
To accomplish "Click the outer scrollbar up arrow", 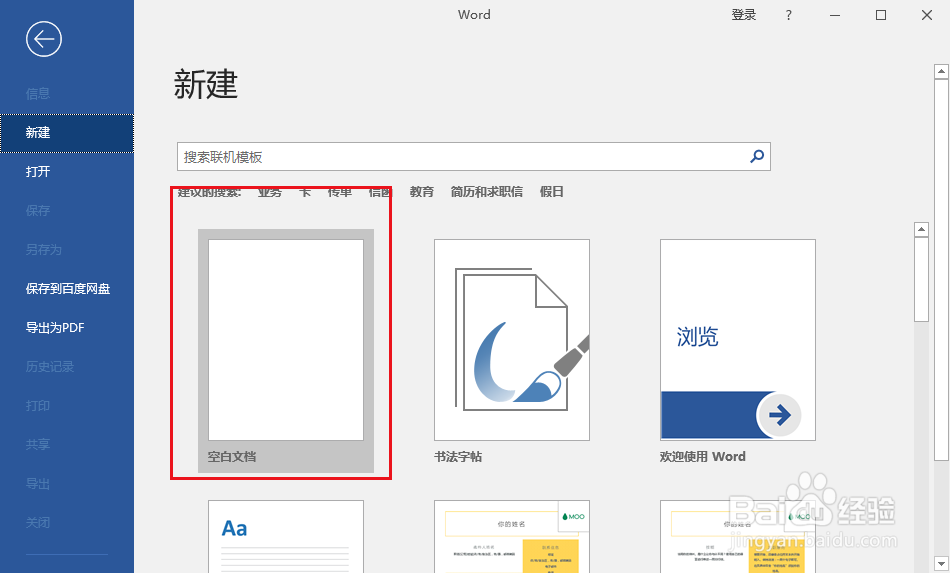I will click(941, 71).
